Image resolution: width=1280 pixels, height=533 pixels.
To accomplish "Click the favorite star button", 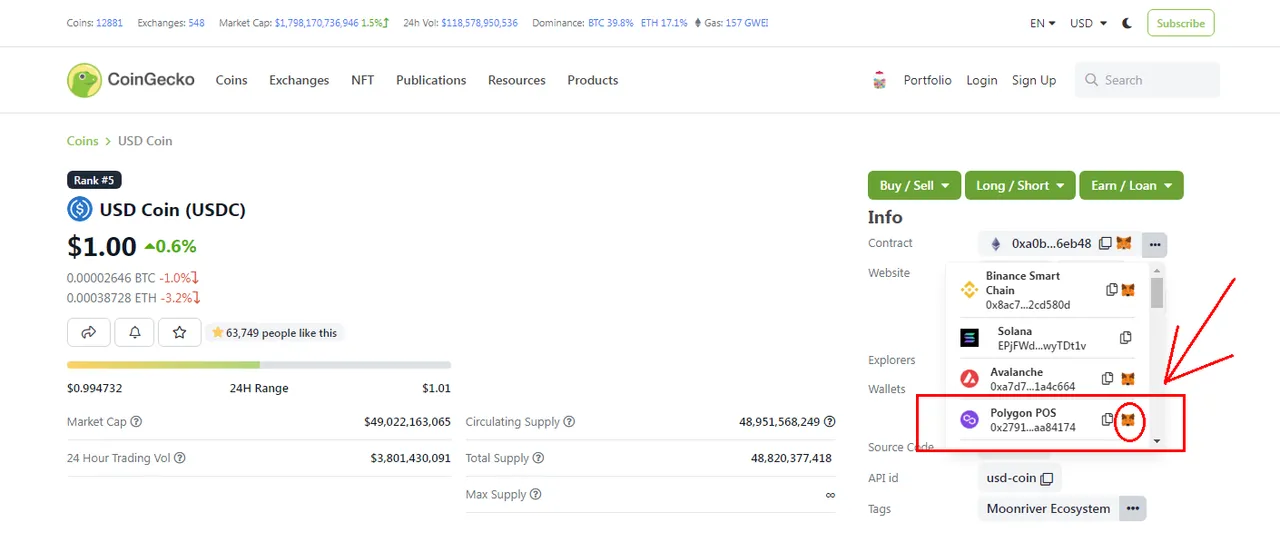I will (x=180, y=332).
